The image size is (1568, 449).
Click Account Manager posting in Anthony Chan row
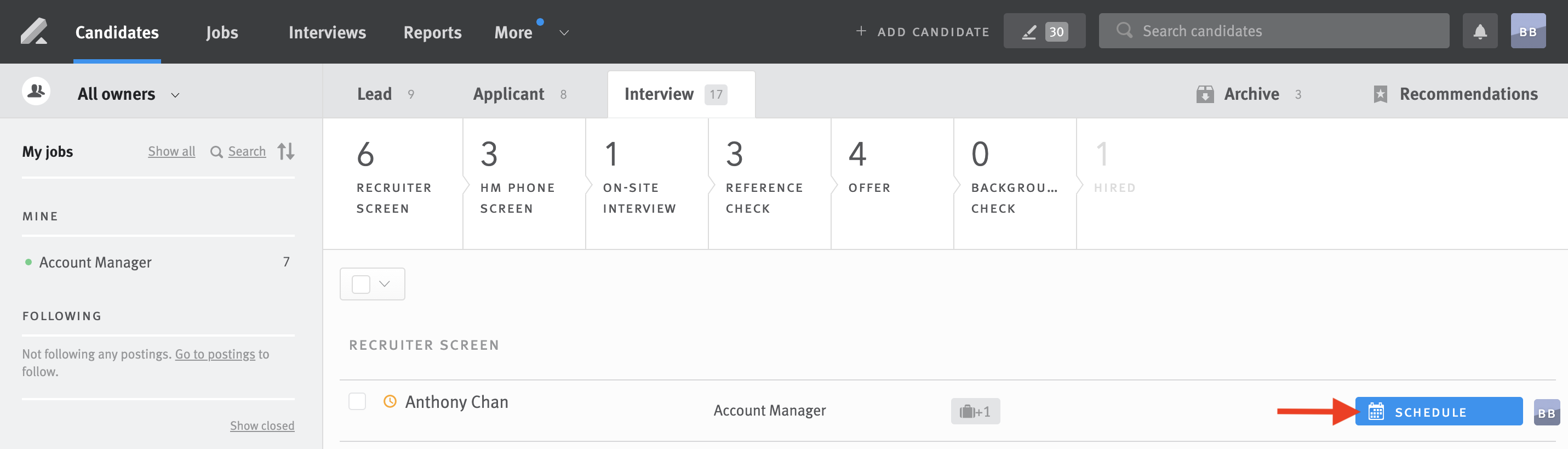click(769, 411)
